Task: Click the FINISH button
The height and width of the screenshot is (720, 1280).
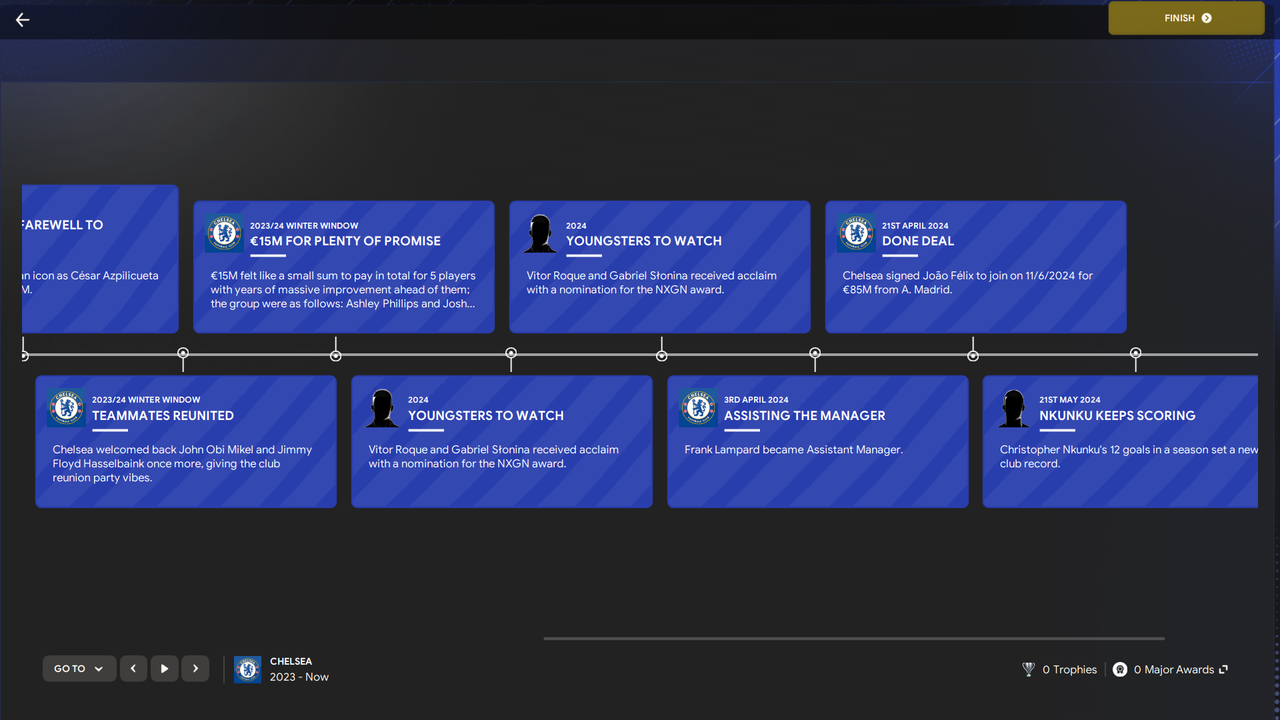Action: coord(1187,18)
